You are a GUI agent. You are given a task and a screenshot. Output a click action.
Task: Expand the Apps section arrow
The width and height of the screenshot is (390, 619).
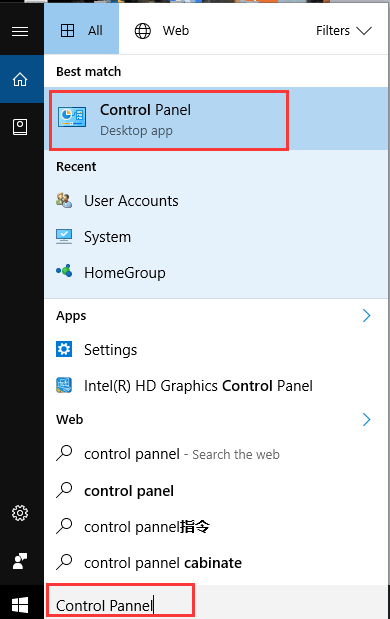click(366, 315)
